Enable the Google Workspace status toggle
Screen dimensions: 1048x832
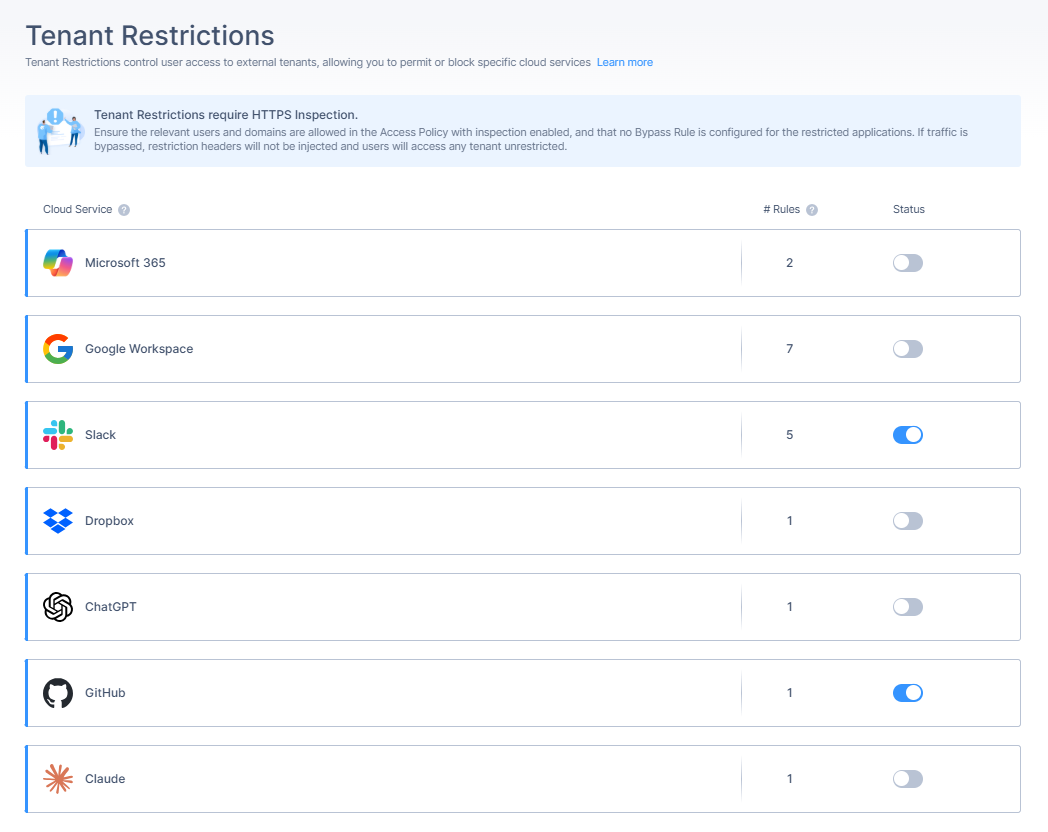coord(908,349)
